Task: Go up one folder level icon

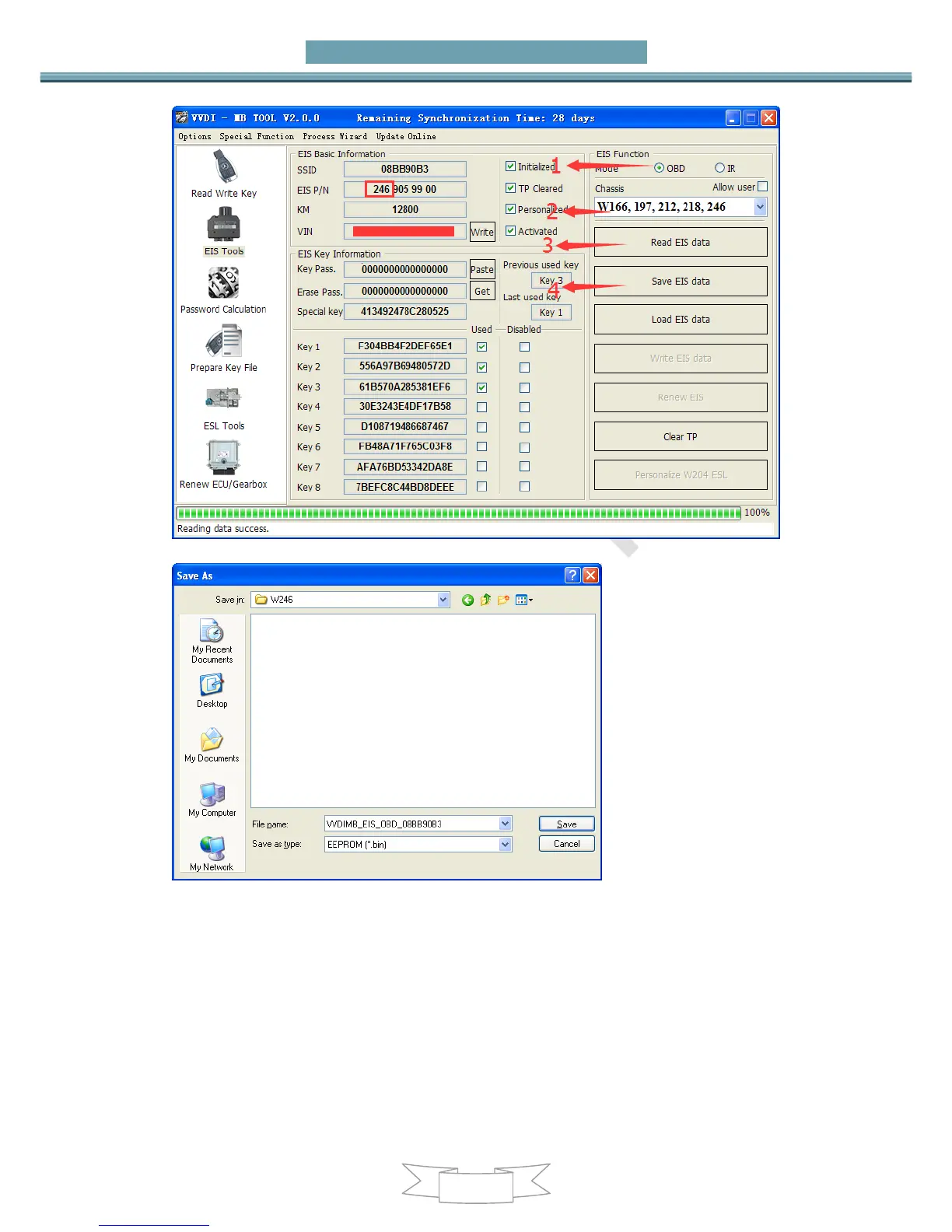Action: [485, 600]
